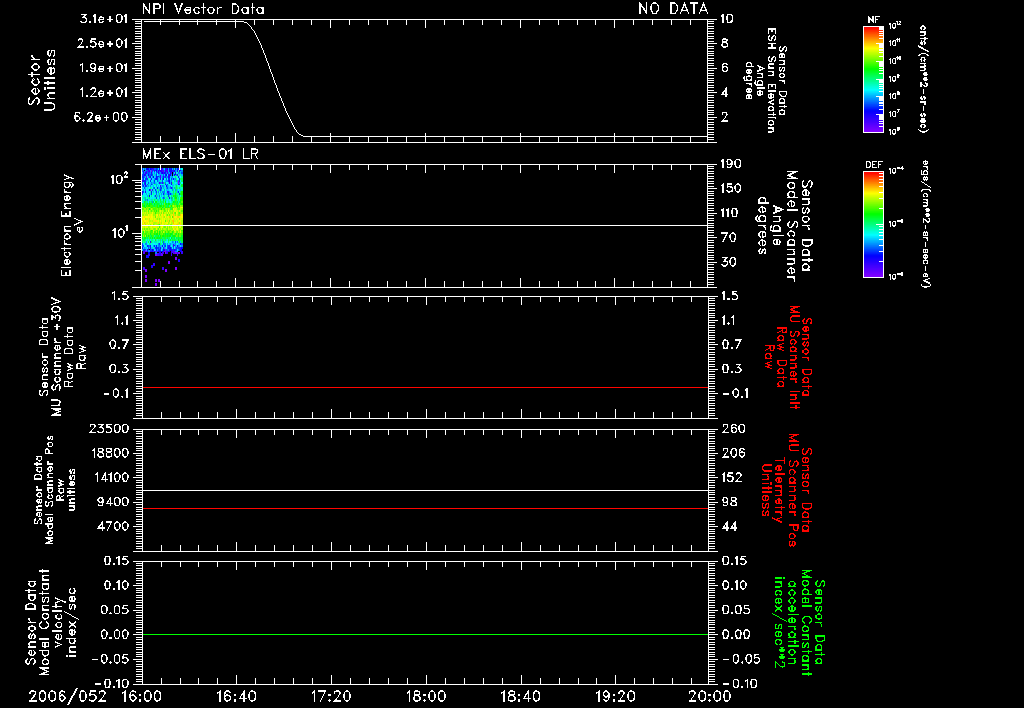Click the '150' scanner angle axis value
Viewport: 1024px width, 708px height.
[731, 189]
